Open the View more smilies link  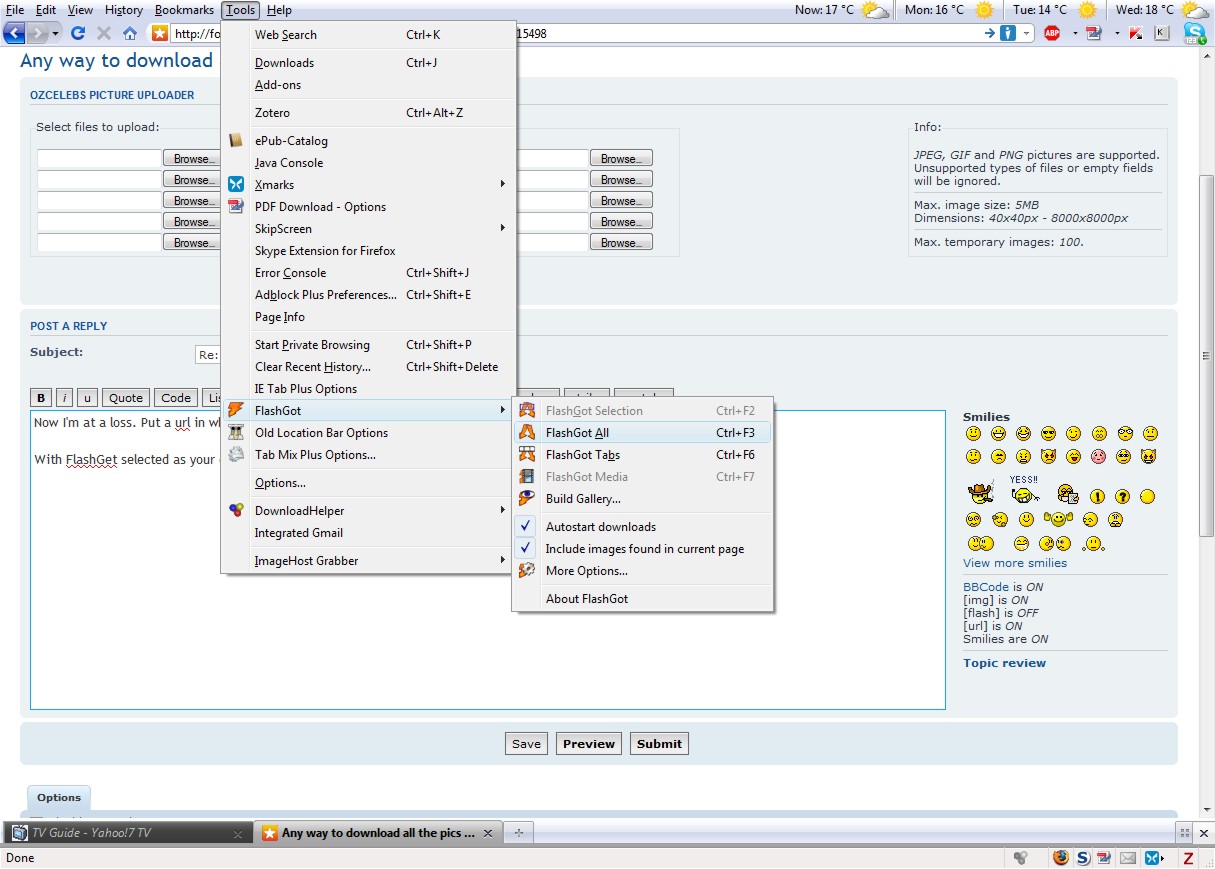[1014, 563]
